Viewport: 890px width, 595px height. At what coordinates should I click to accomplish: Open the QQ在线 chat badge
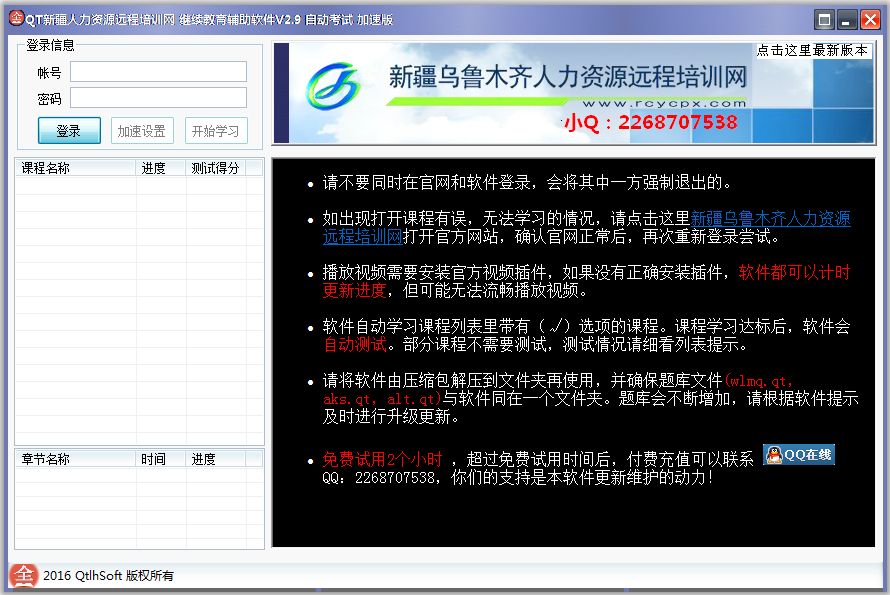[798, 455]
